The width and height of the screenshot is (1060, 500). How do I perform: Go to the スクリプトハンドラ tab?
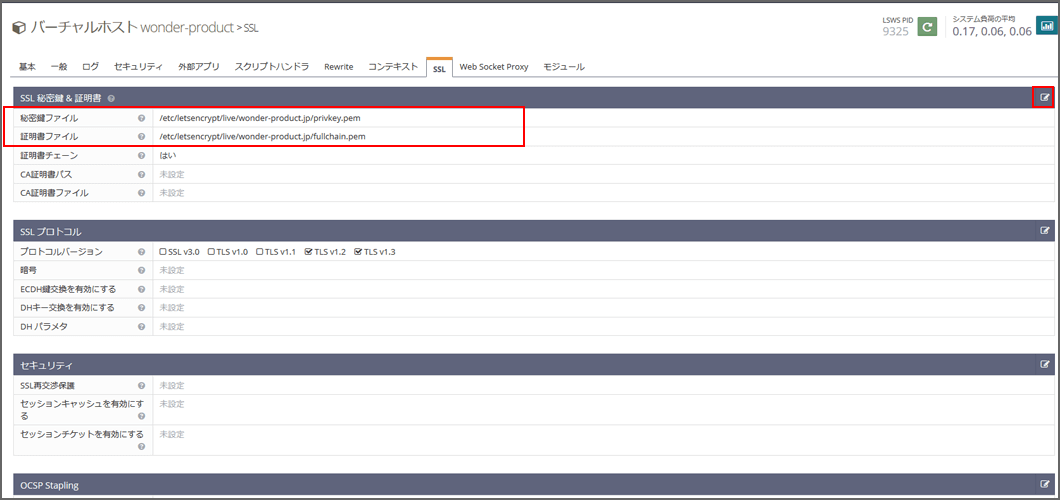[271, 67]
